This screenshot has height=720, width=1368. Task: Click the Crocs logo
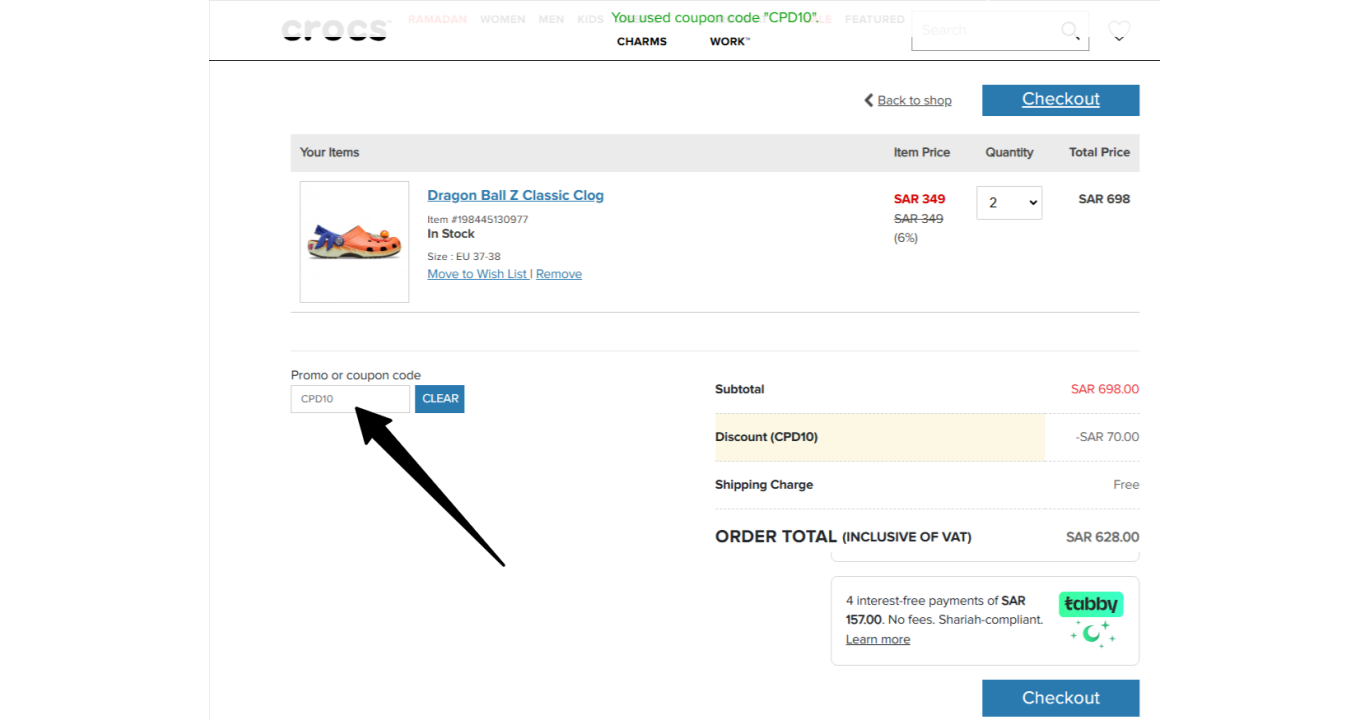coord(335,30)
